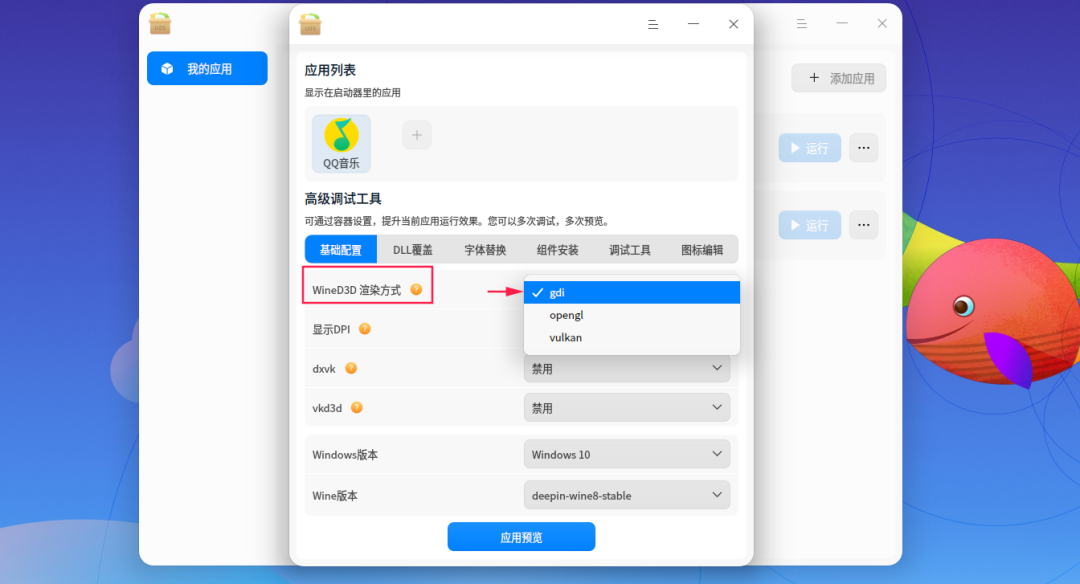Open the hamburger menu of the rightmost window
The height and width of the screenshot is (584, 1080).
coord(801,24)
